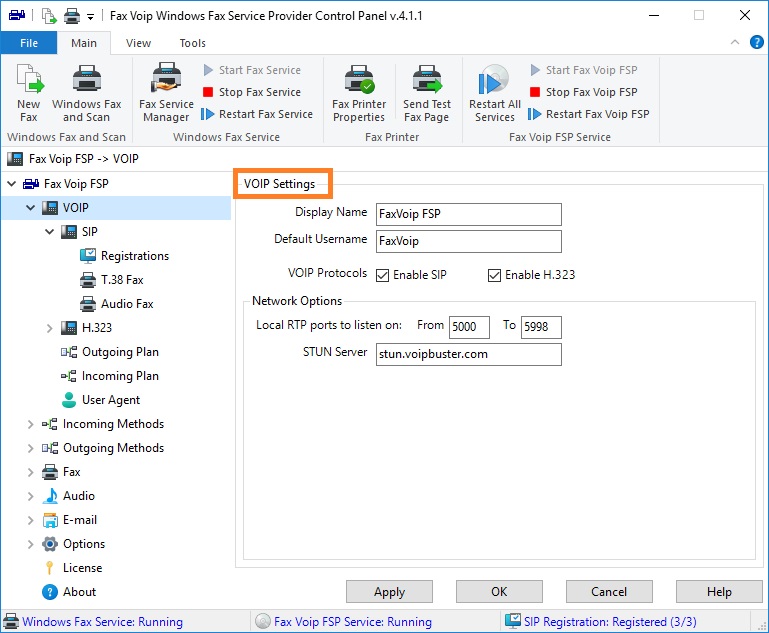Restart Fax Voip FSP service

tap(589, 114)
